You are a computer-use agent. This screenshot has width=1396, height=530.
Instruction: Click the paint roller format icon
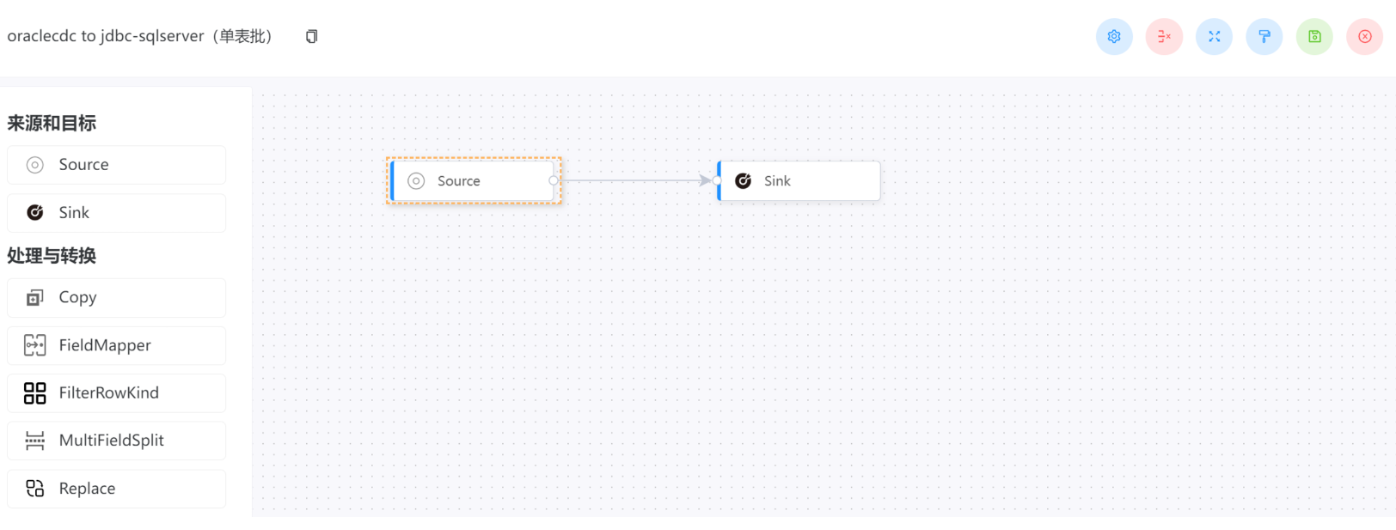(x=1264, y=37)
